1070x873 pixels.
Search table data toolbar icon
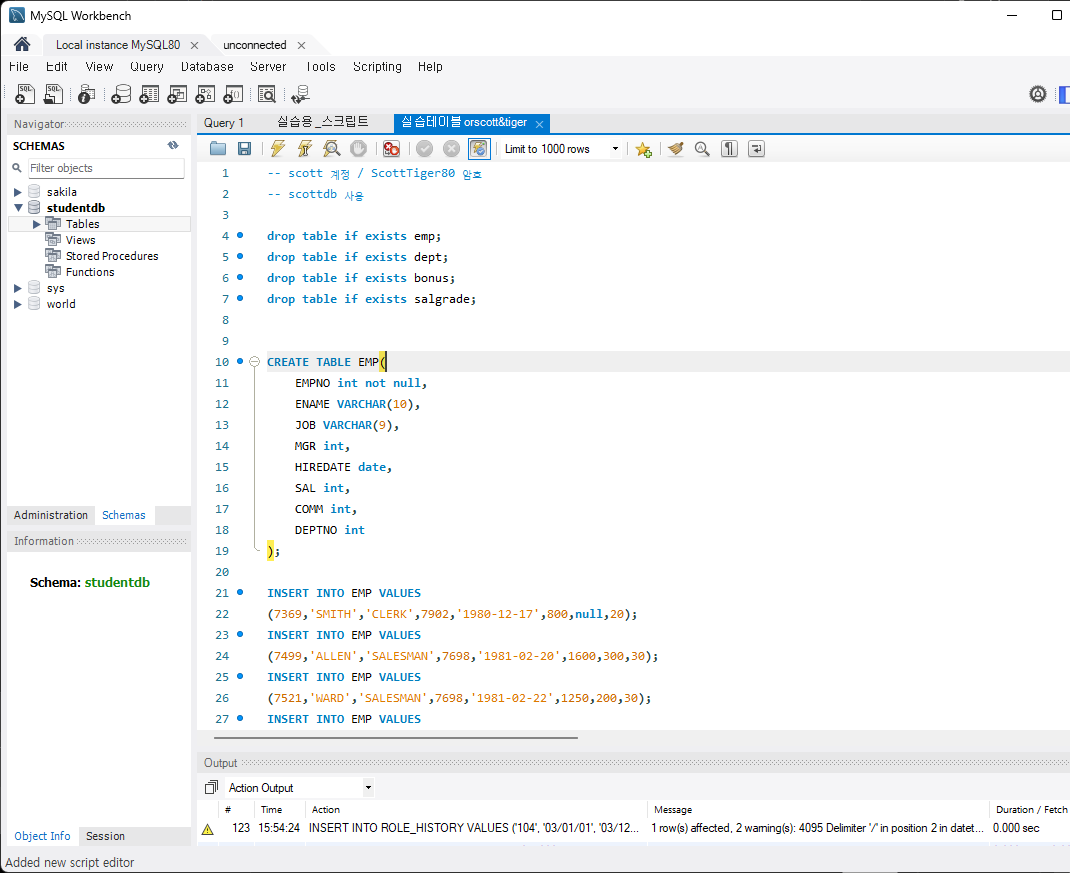[x=267, y=94]
